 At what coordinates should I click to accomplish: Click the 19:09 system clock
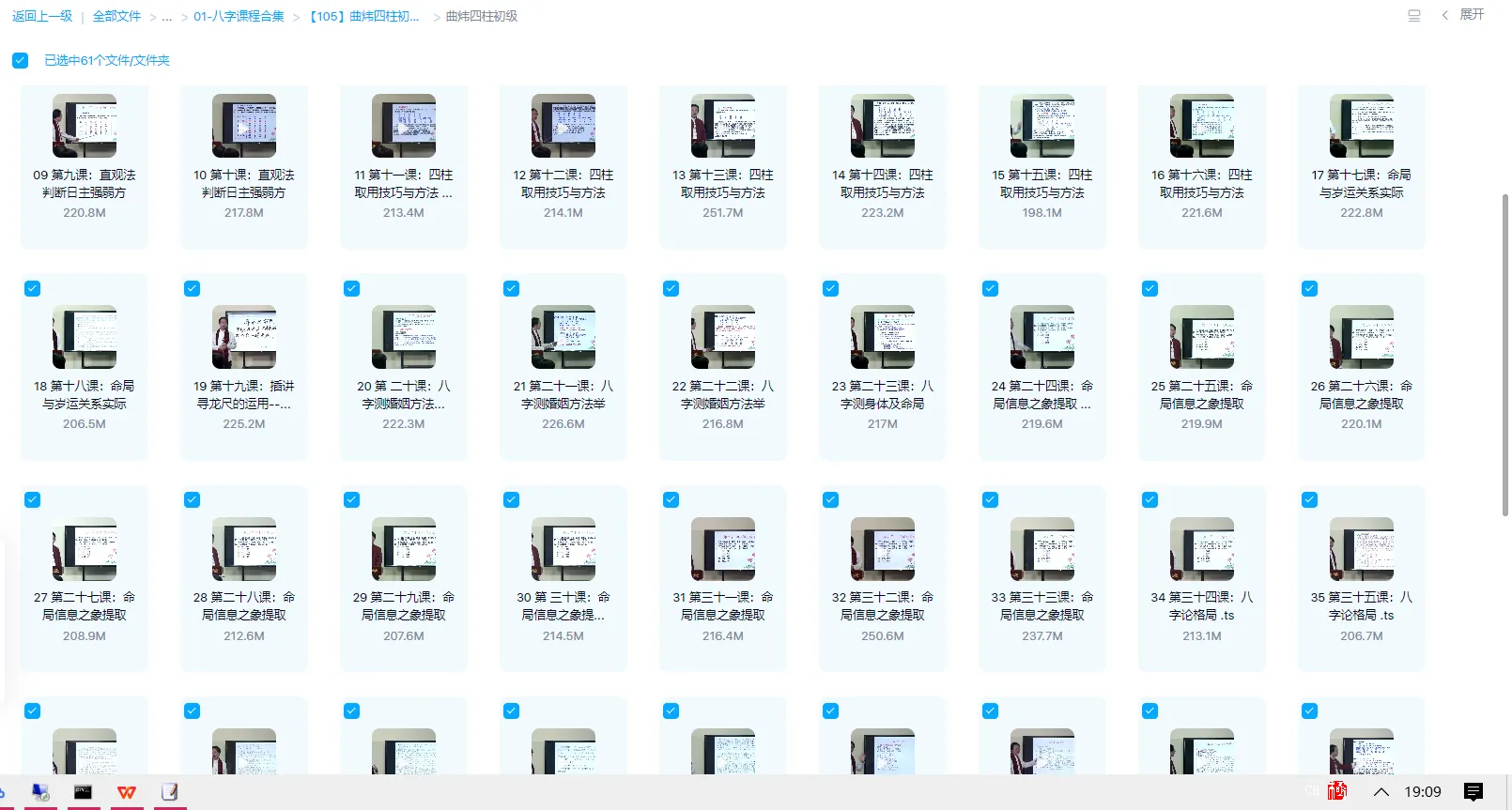(x=1423, y=792)
